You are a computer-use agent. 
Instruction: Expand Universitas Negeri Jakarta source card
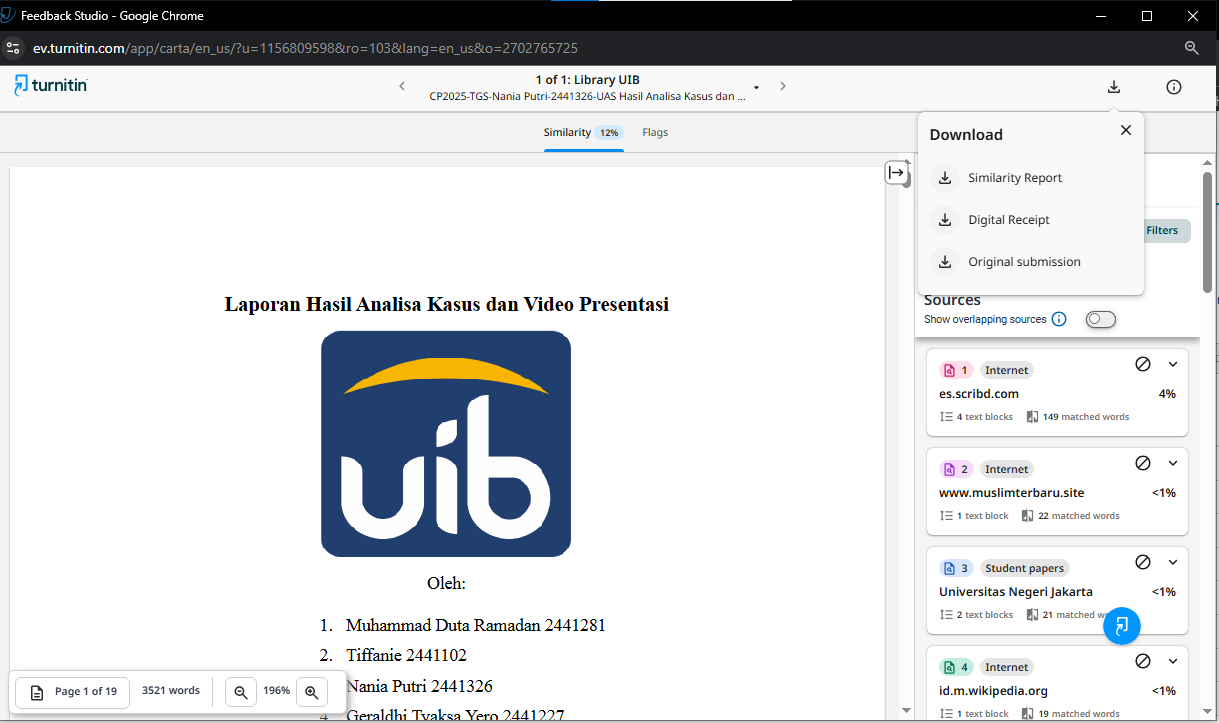[x=1173, y=562]
